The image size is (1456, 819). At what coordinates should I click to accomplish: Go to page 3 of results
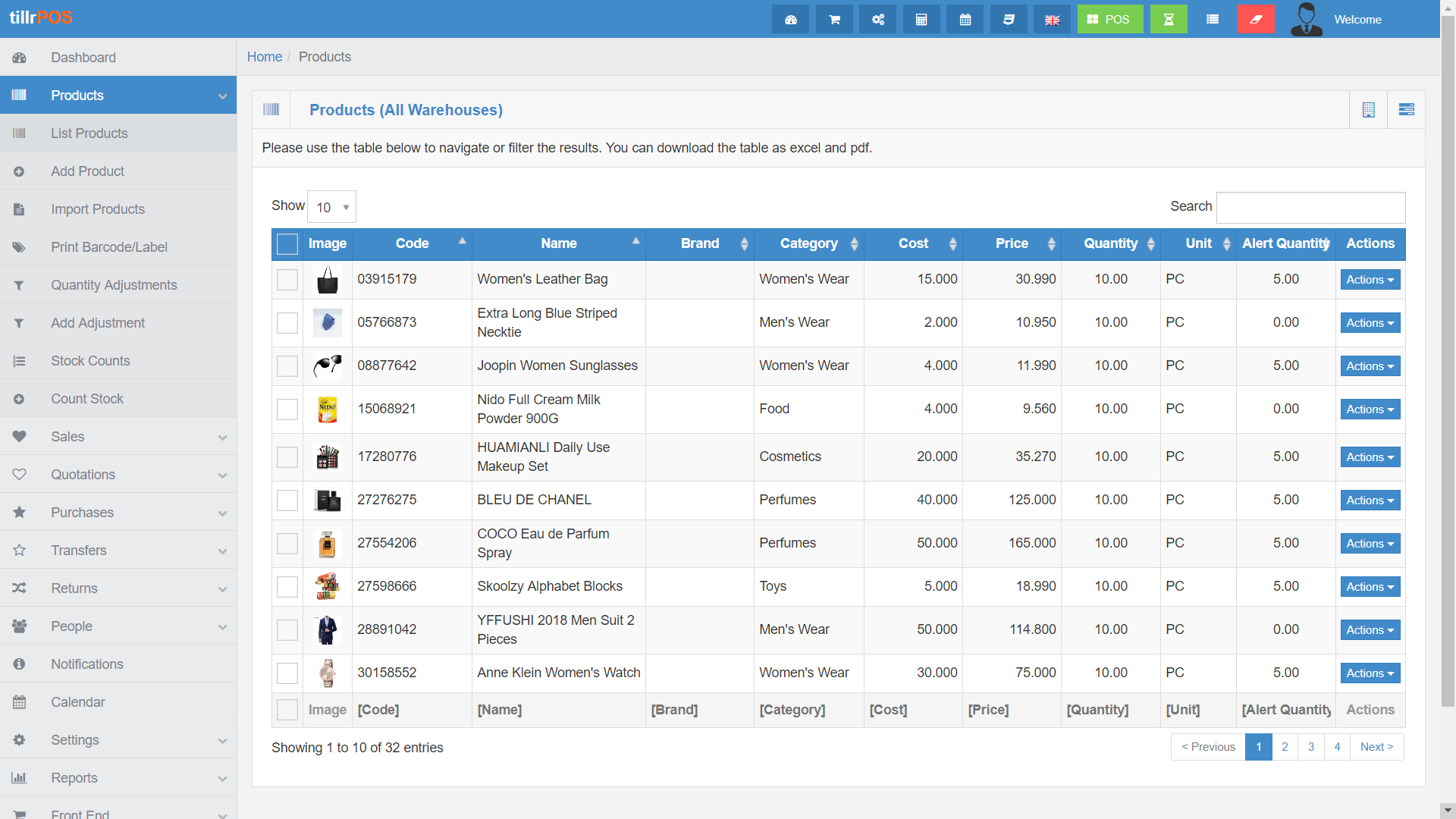point(1310,747)
